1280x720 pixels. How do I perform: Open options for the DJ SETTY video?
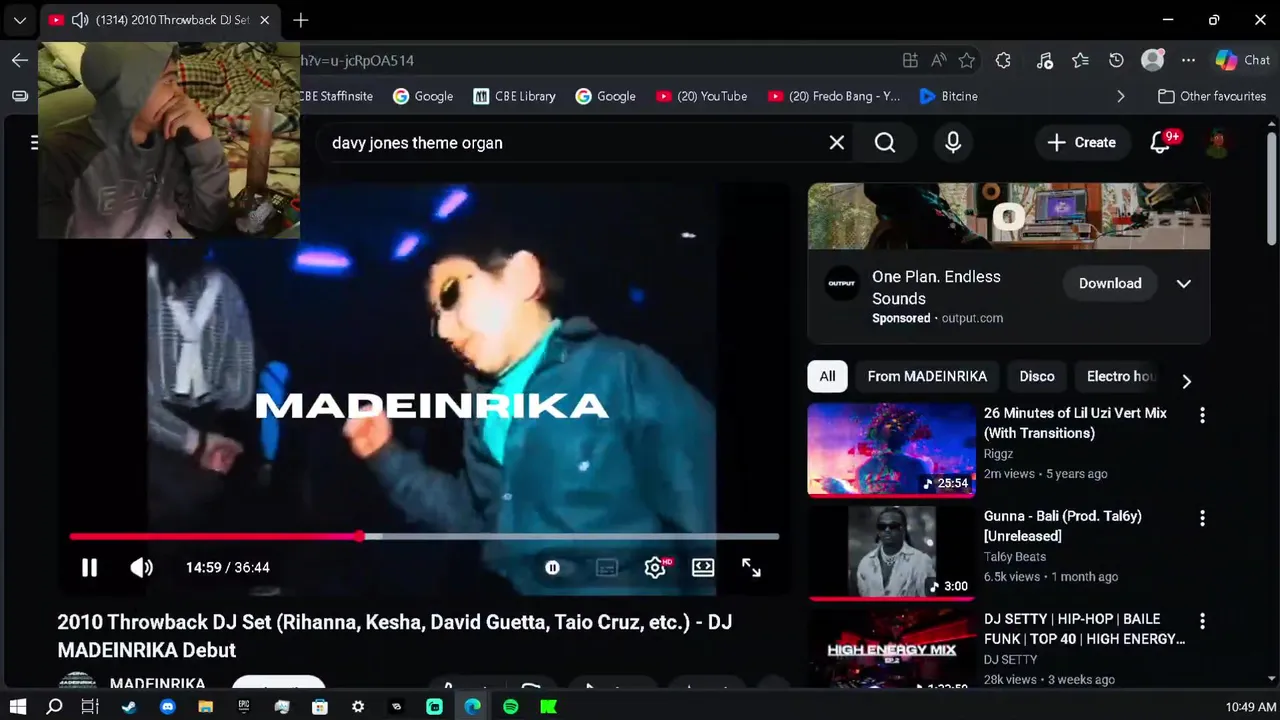[1202, 621]
